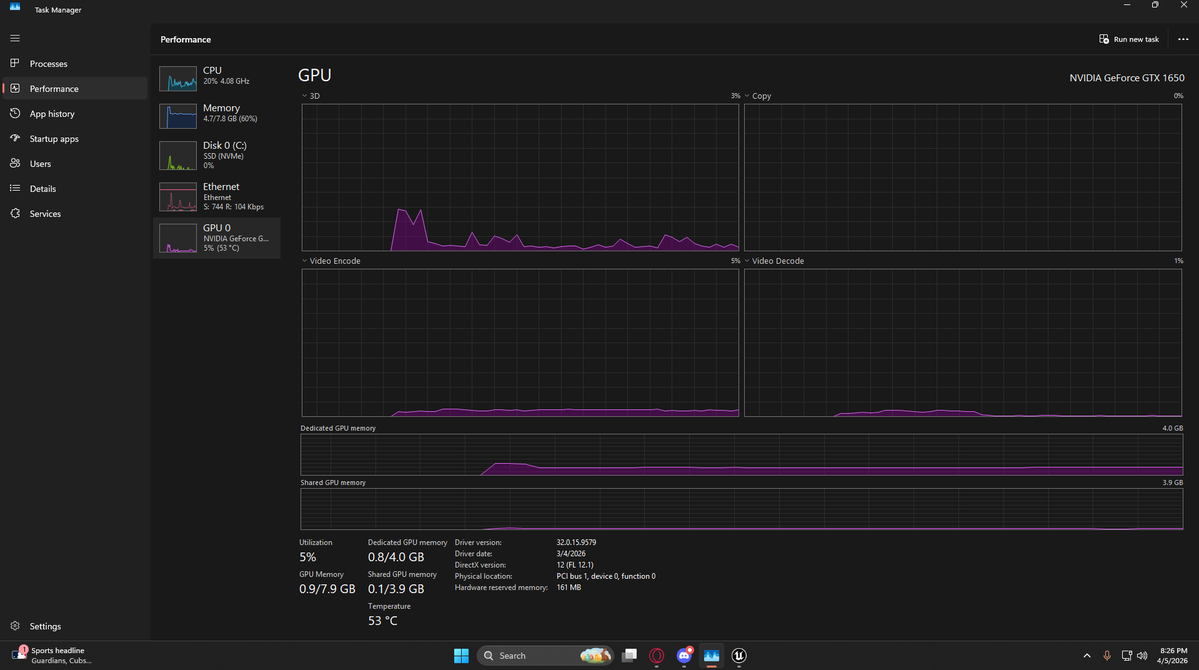Click the network tray icon

click(x=1126, y=655)
